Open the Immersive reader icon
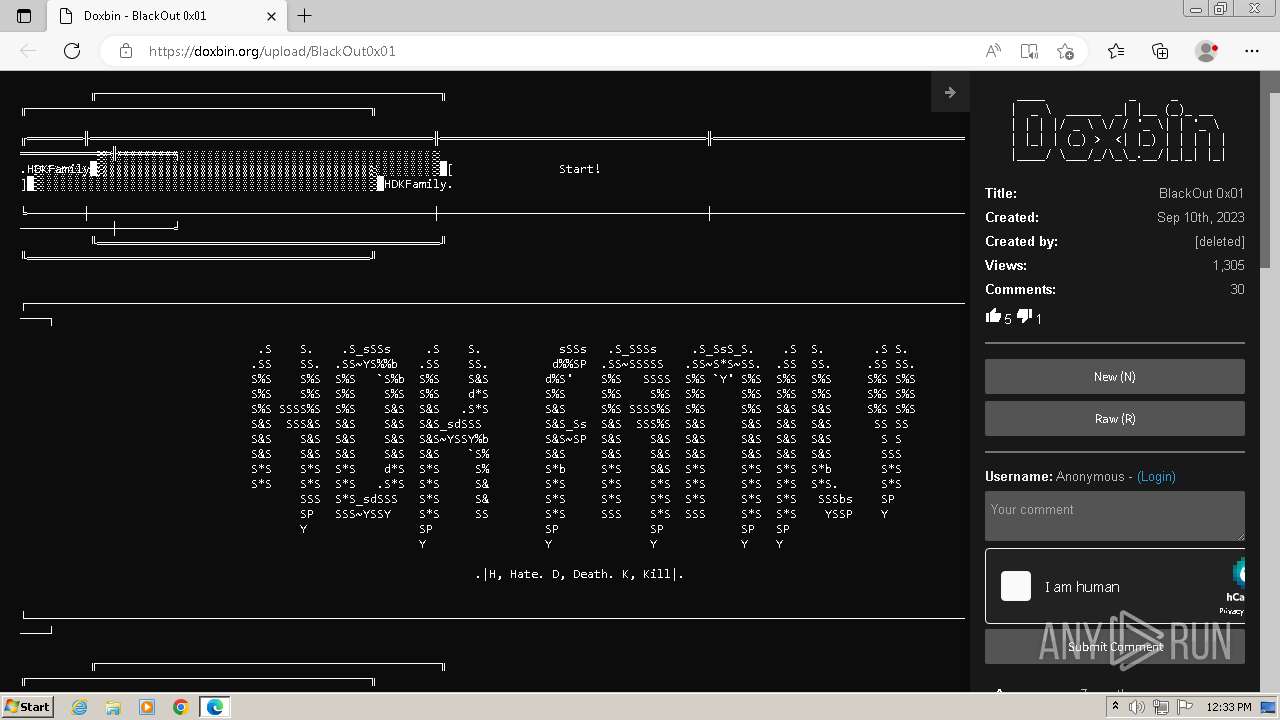 [1029, 51]
